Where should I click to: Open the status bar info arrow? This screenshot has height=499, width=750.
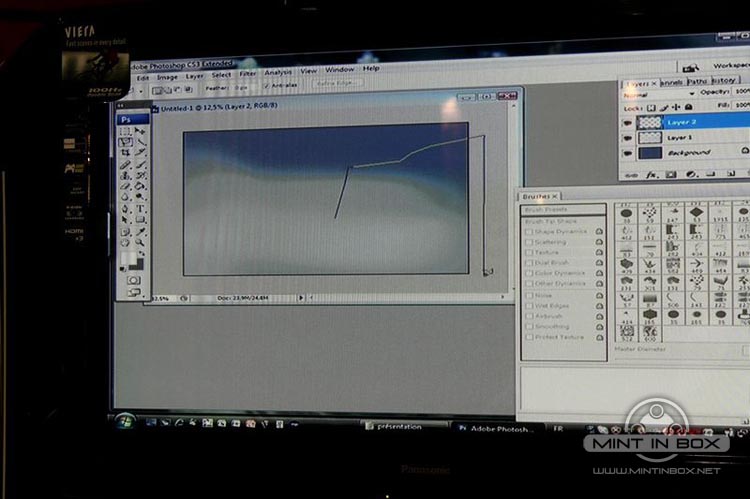301,298
